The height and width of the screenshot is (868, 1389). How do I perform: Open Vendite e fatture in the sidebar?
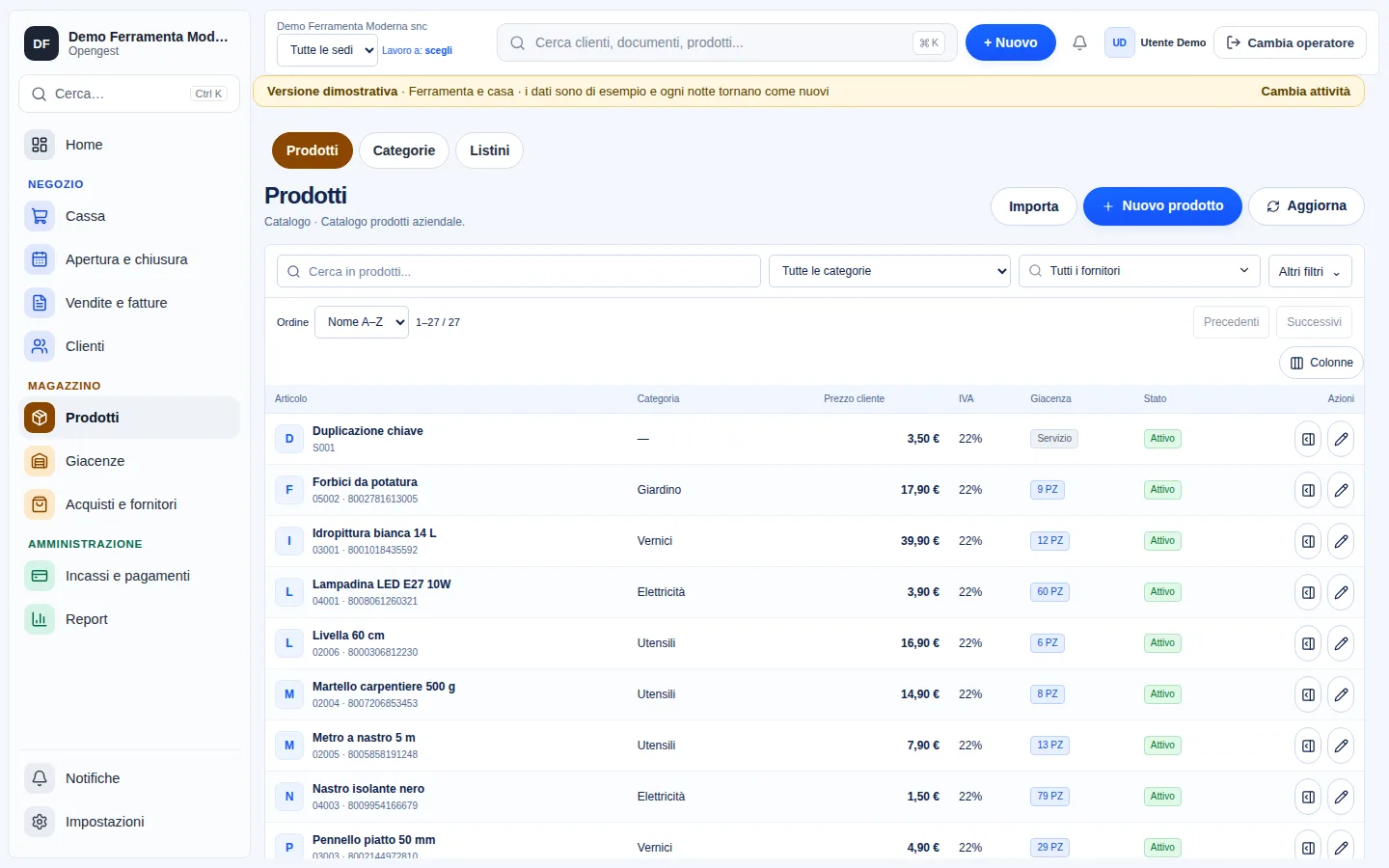(x=129, y=303)
